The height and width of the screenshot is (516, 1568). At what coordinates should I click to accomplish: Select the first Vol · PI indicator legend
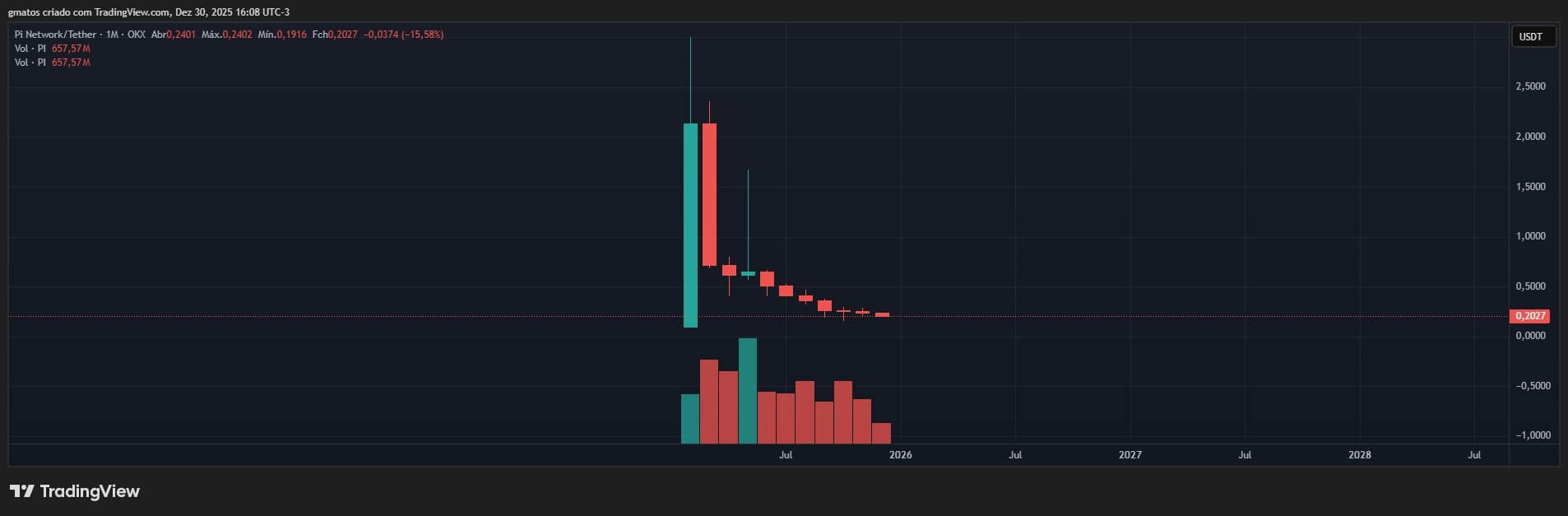coord(30,49)
